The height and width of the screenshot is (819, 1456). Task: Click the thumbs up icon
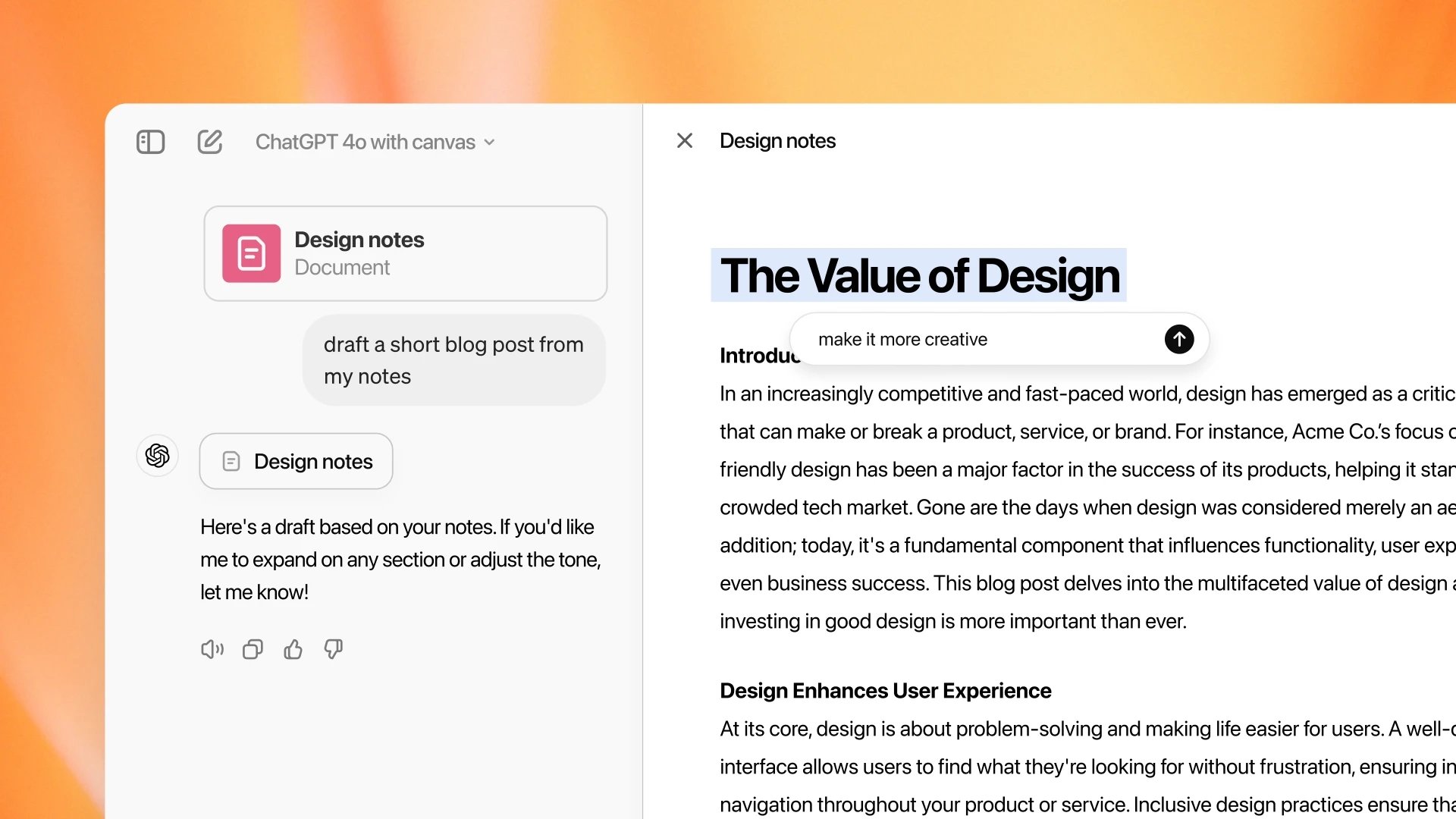point(293,649)
